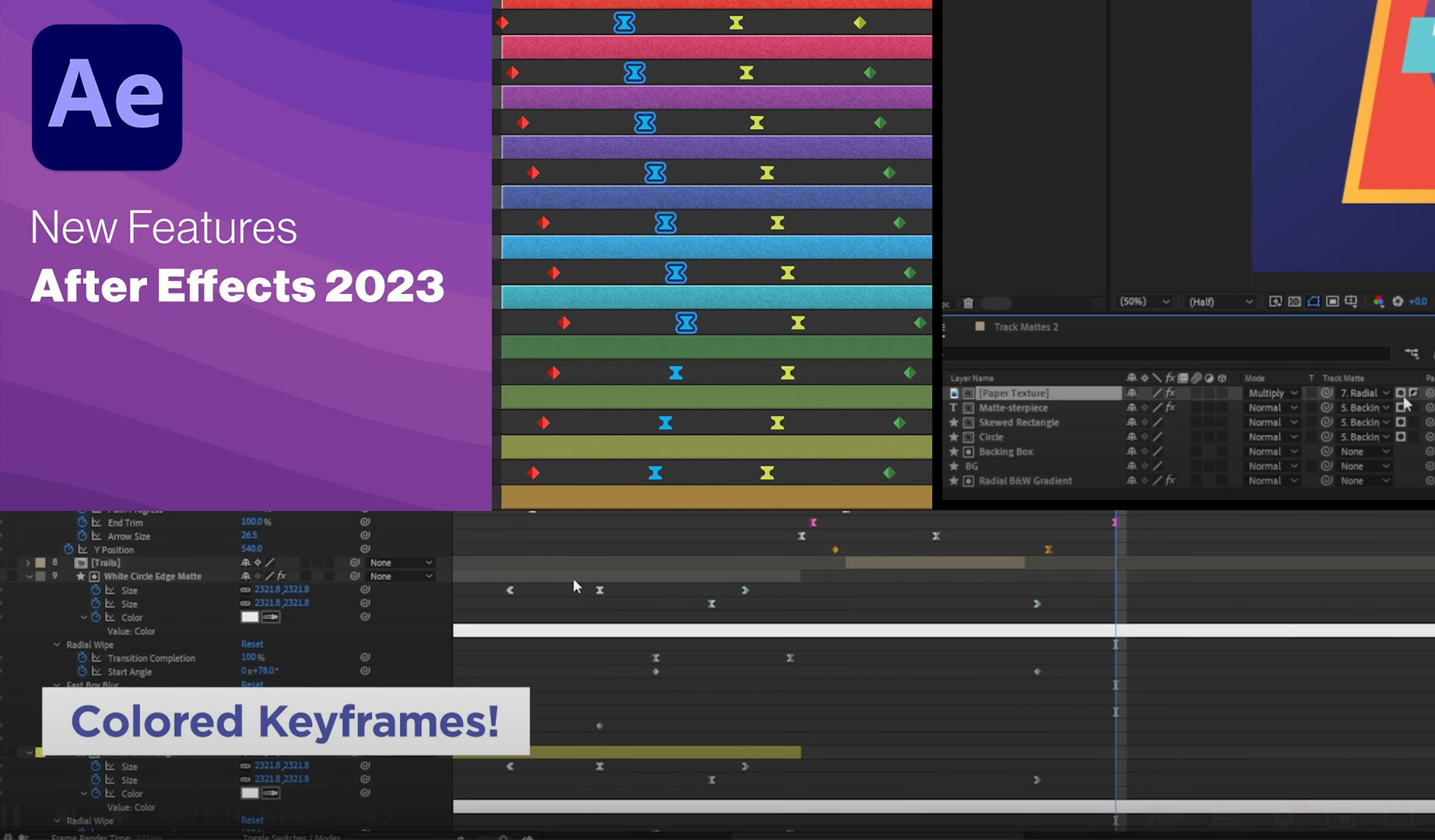1435x840 pixels.
Task: Switch to the Track Mattes 2 tab
Action: (1025, 327)
